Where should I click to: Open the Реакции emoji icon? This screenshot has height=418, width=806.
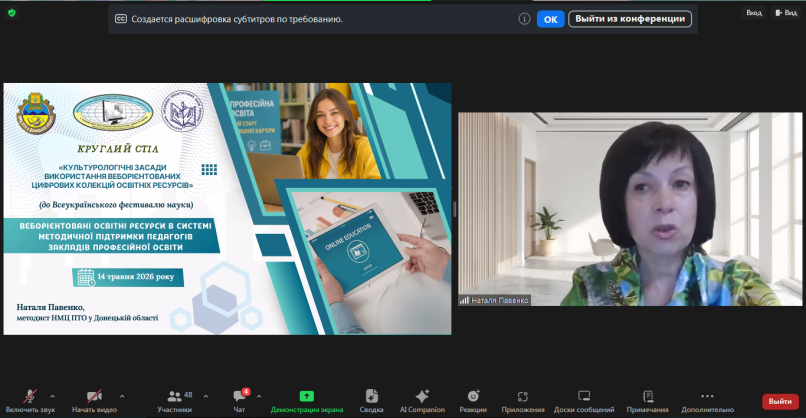[473, 396]
